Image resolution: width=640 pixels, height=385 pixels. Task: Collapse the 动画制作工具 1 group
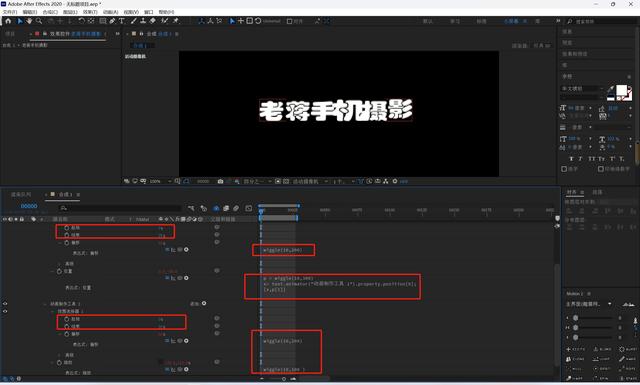45,304
